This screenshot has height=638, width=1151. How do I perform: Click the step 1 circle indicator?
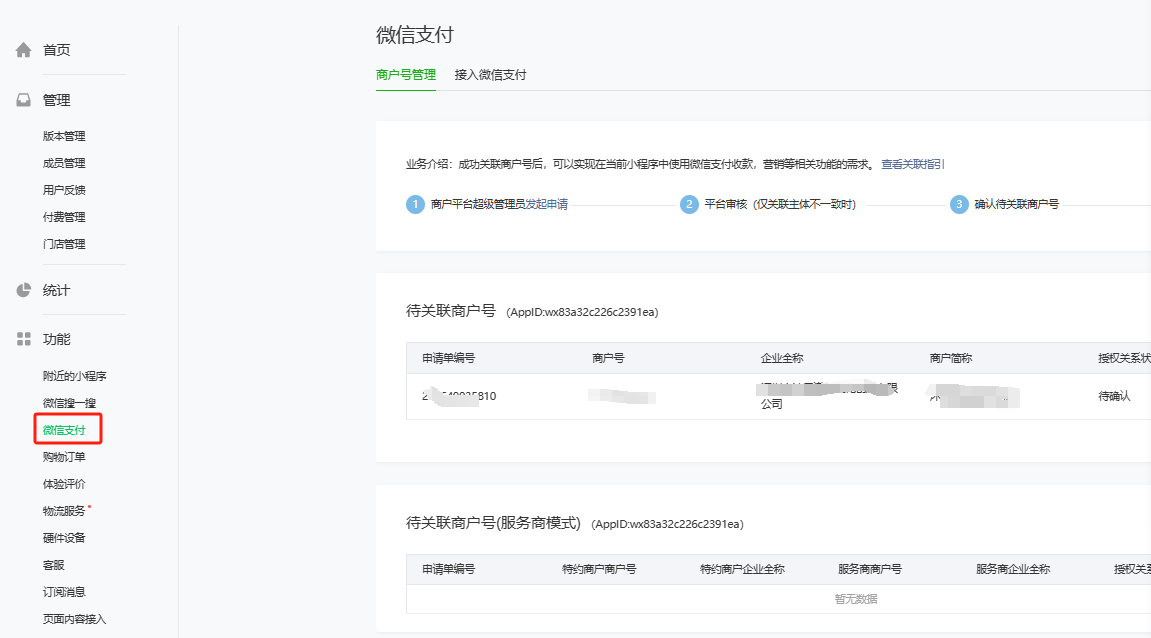pos(415,204)
